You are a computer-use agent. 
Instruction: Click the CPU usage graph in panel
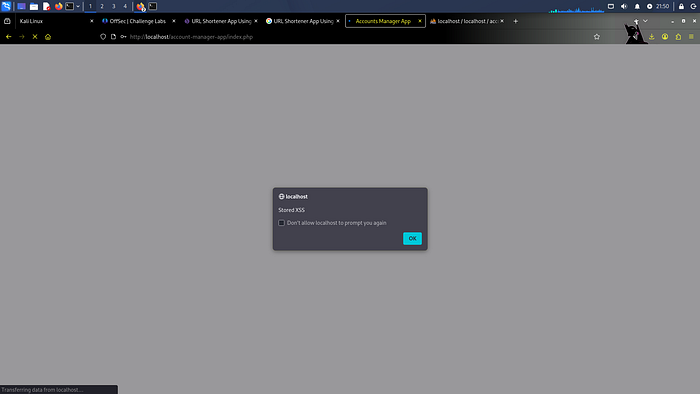(x=577, y=7)
